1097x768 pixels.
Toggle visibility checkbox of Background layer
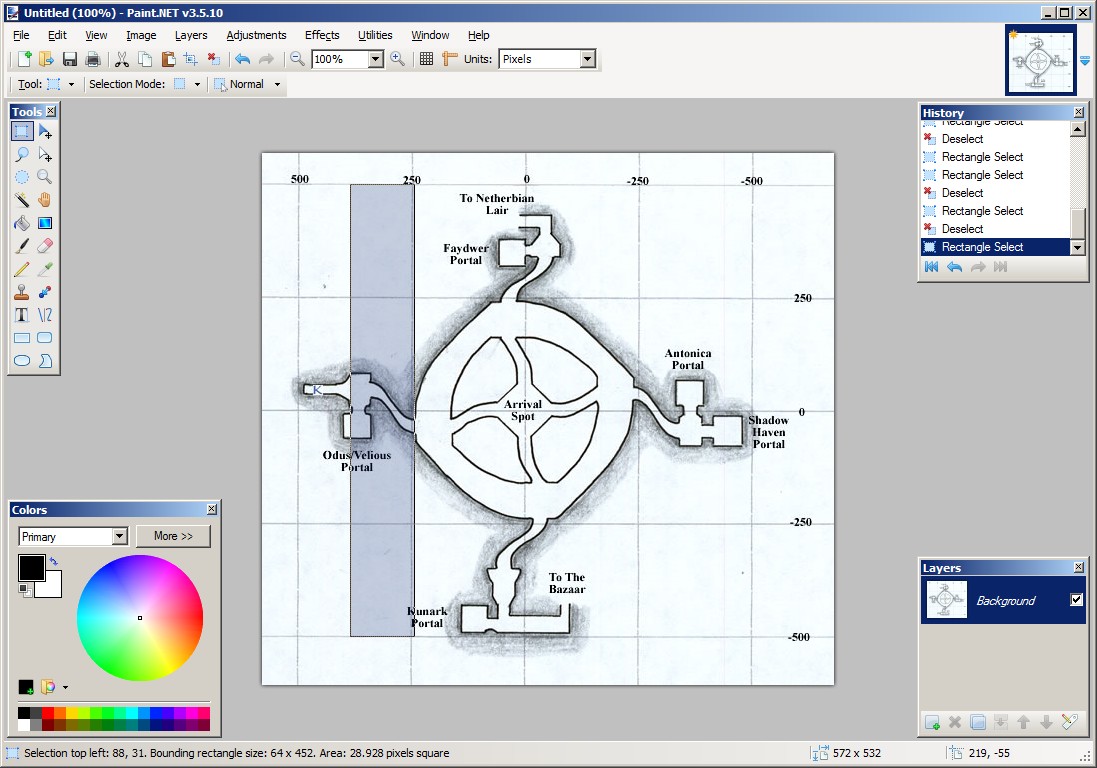click(x=1076, y=599)
